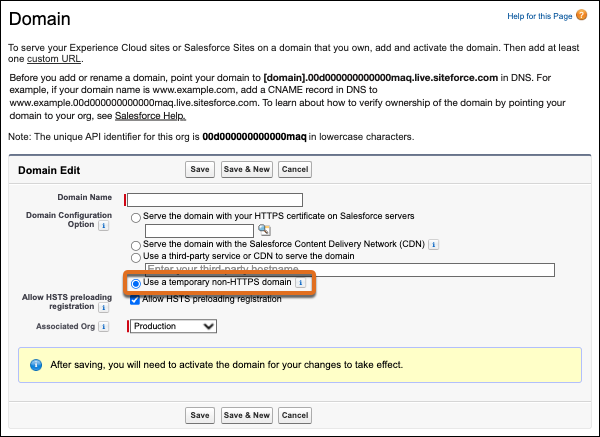This screenshot has height=437, width=600.
Task: Select Salesforce Content Delivery Network radio option
Action: point(136,244)
